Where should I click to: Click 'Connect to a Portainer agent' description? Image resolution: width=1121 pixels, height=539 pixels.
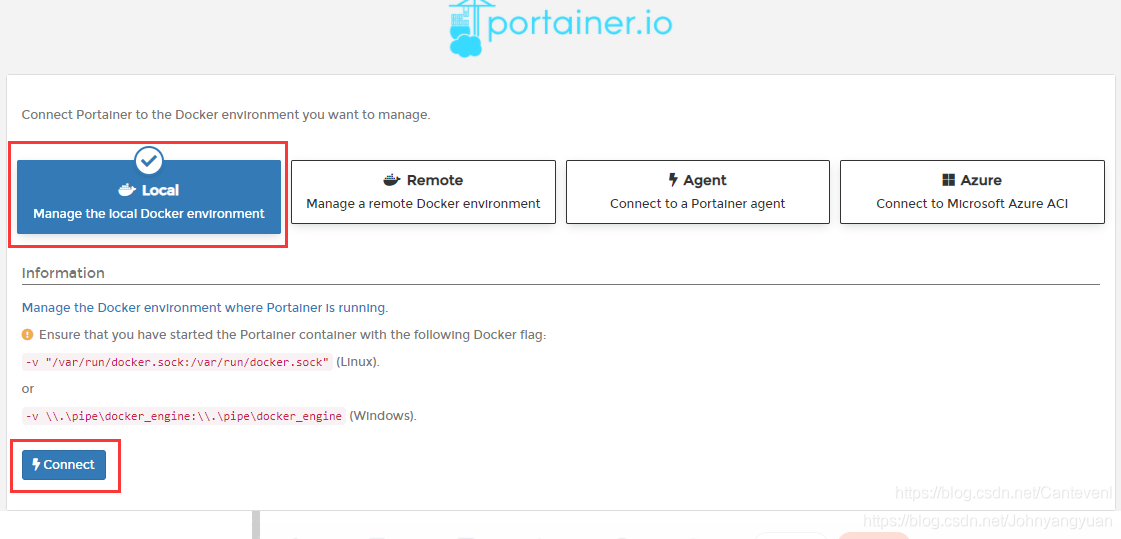tap(698, 204)
